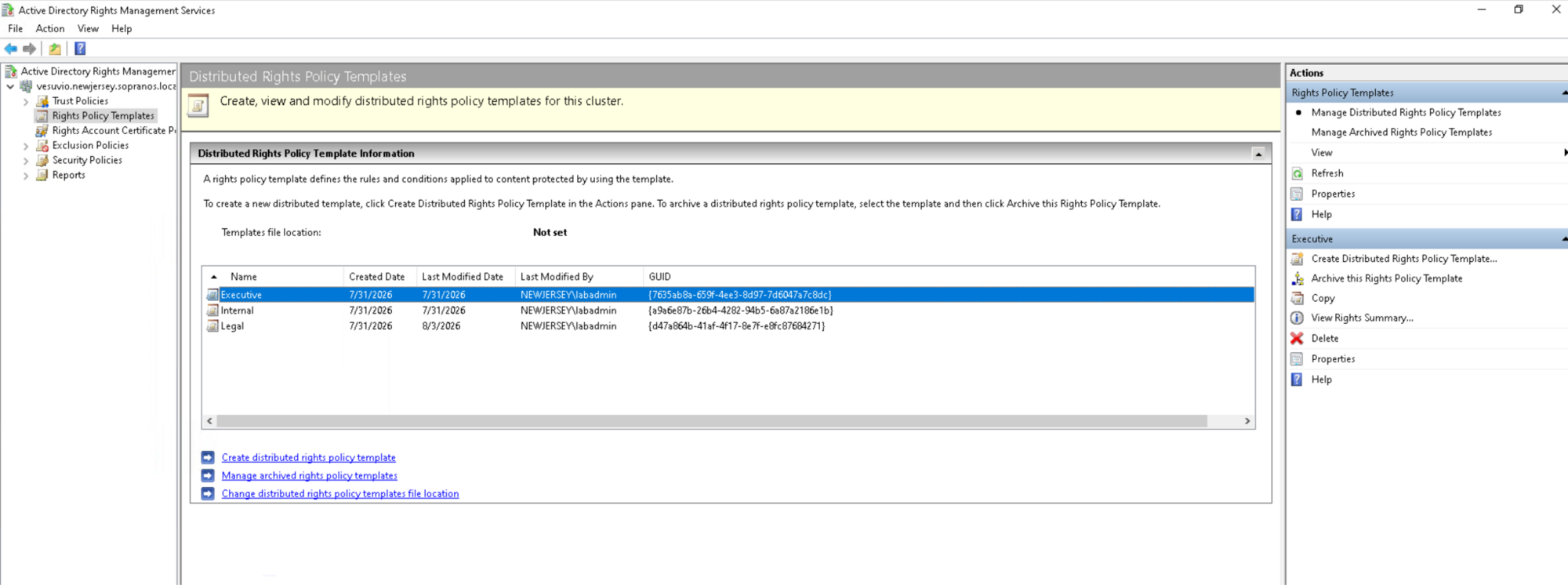
Task: Collapse Distributed Rights Policy Template Information panel
Action: coord(1258,154)
